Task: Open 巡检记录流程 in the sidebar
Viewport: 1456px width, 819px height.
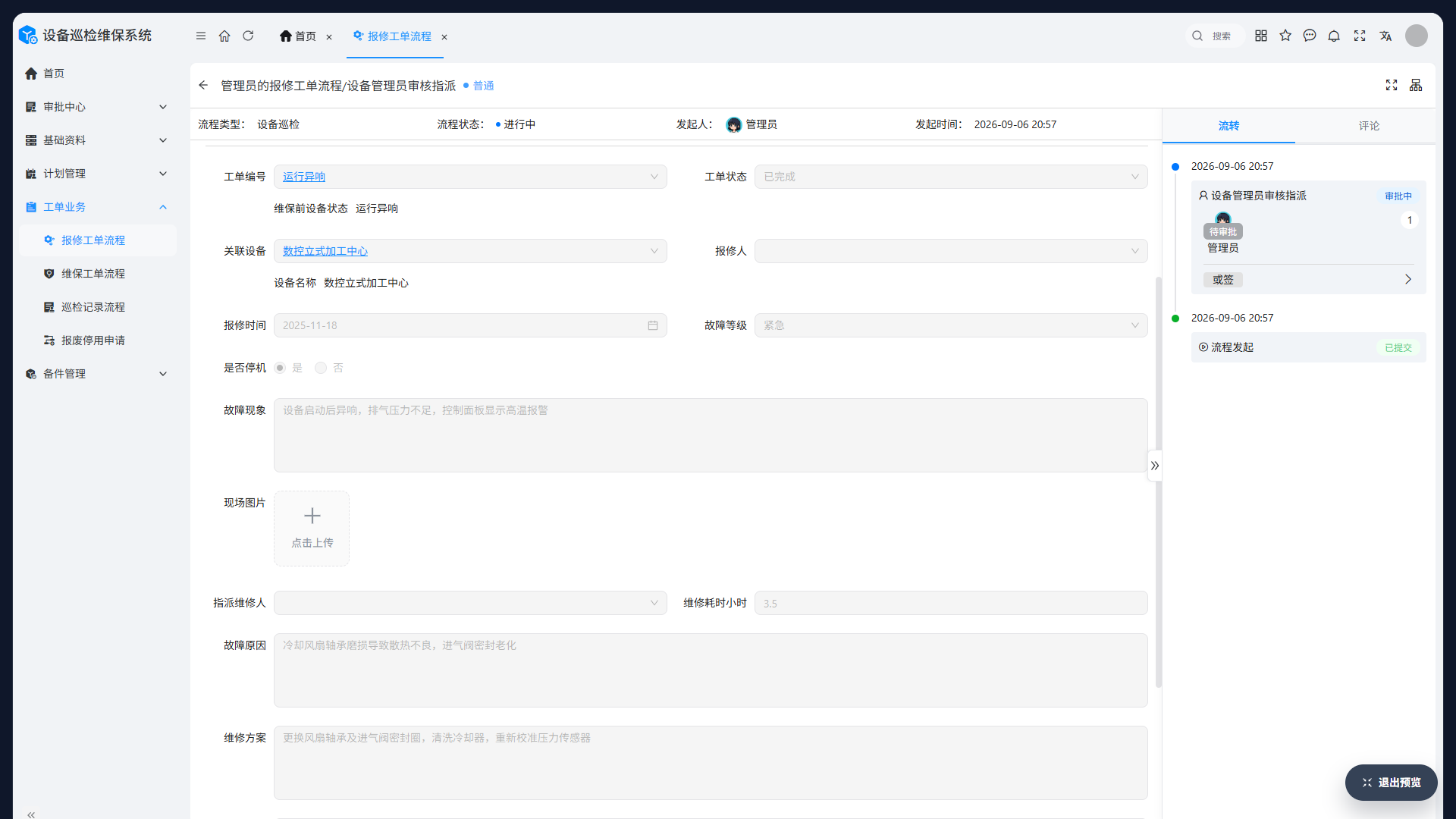Action: tap(97, 307)
